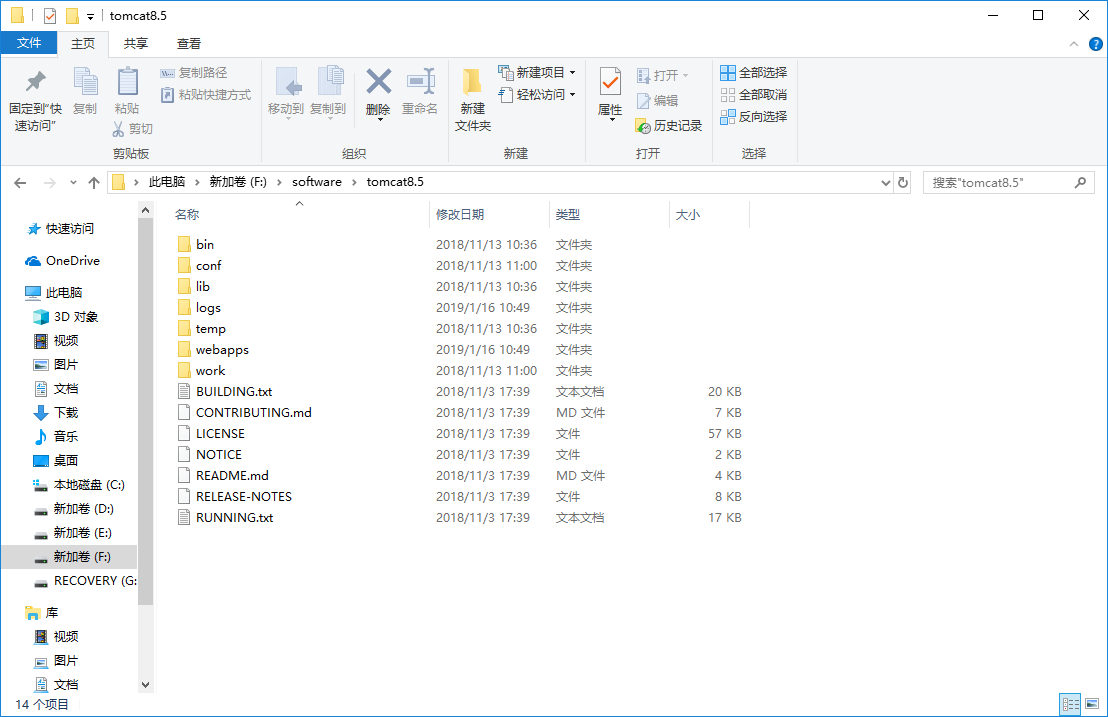Pin folder to Quick access
Viewport: 1108px width, 717px height.
point(35,100)
